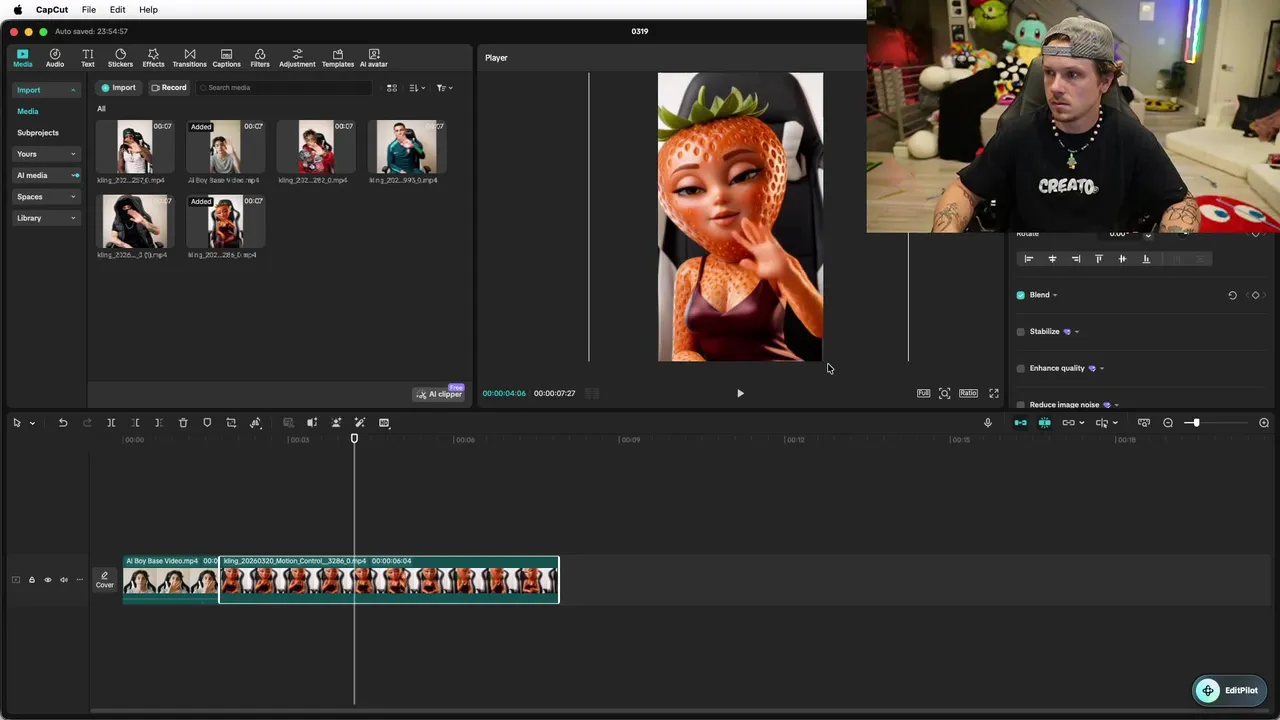Expand the Spaces section

tap(46, 197)
